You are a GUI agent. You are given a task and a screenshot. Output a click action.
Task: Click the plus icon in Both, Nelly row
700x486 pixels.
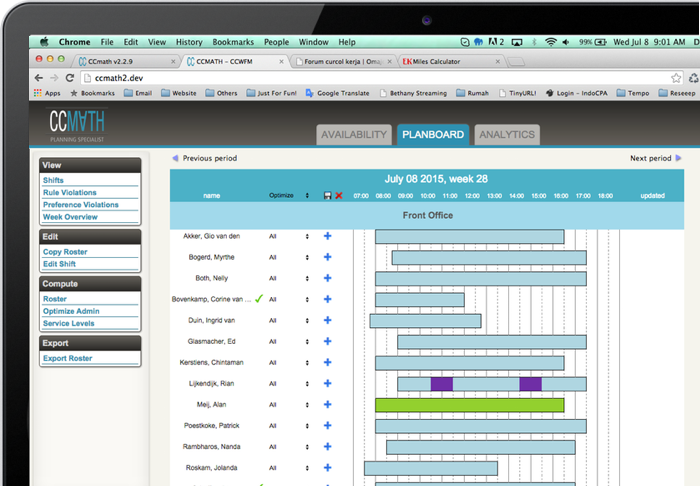(x=327, y=278)
